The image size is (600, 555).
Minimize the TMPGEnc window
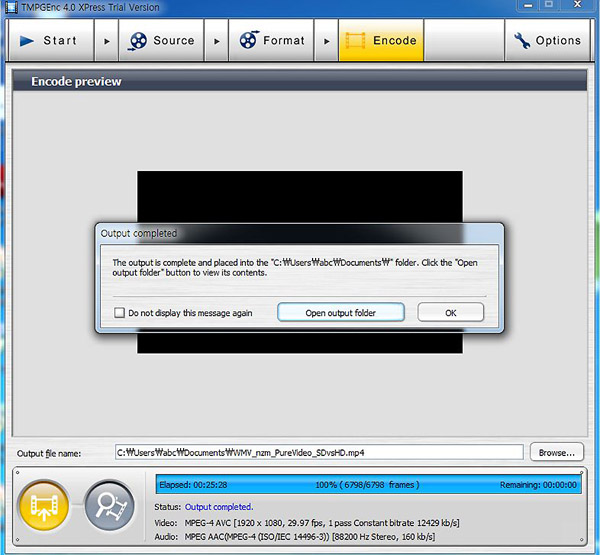(x=528, y=5)
